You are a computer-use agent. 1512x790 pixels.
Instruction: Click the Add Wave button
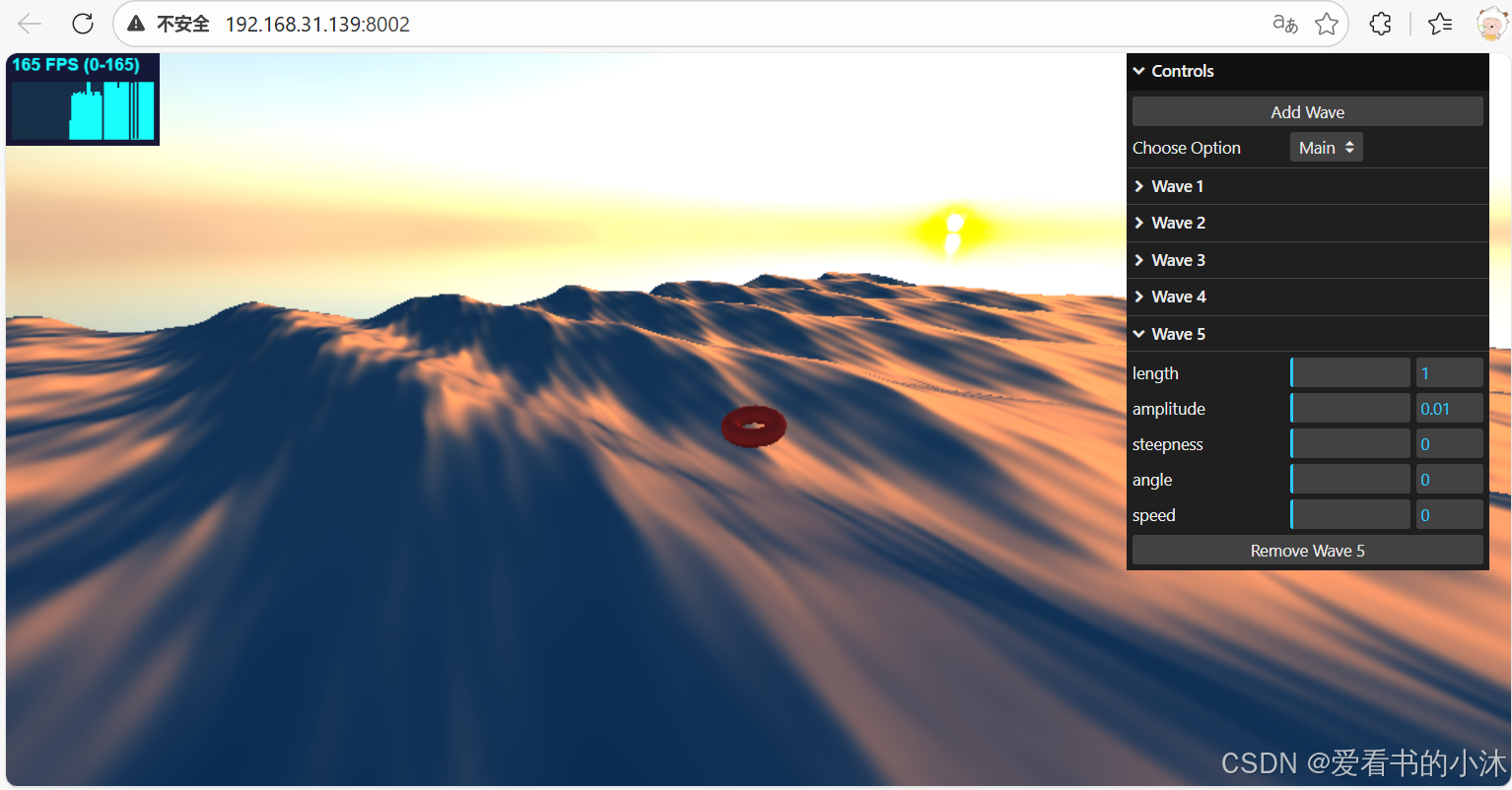pyautogui.click(x=1307, y=111)
